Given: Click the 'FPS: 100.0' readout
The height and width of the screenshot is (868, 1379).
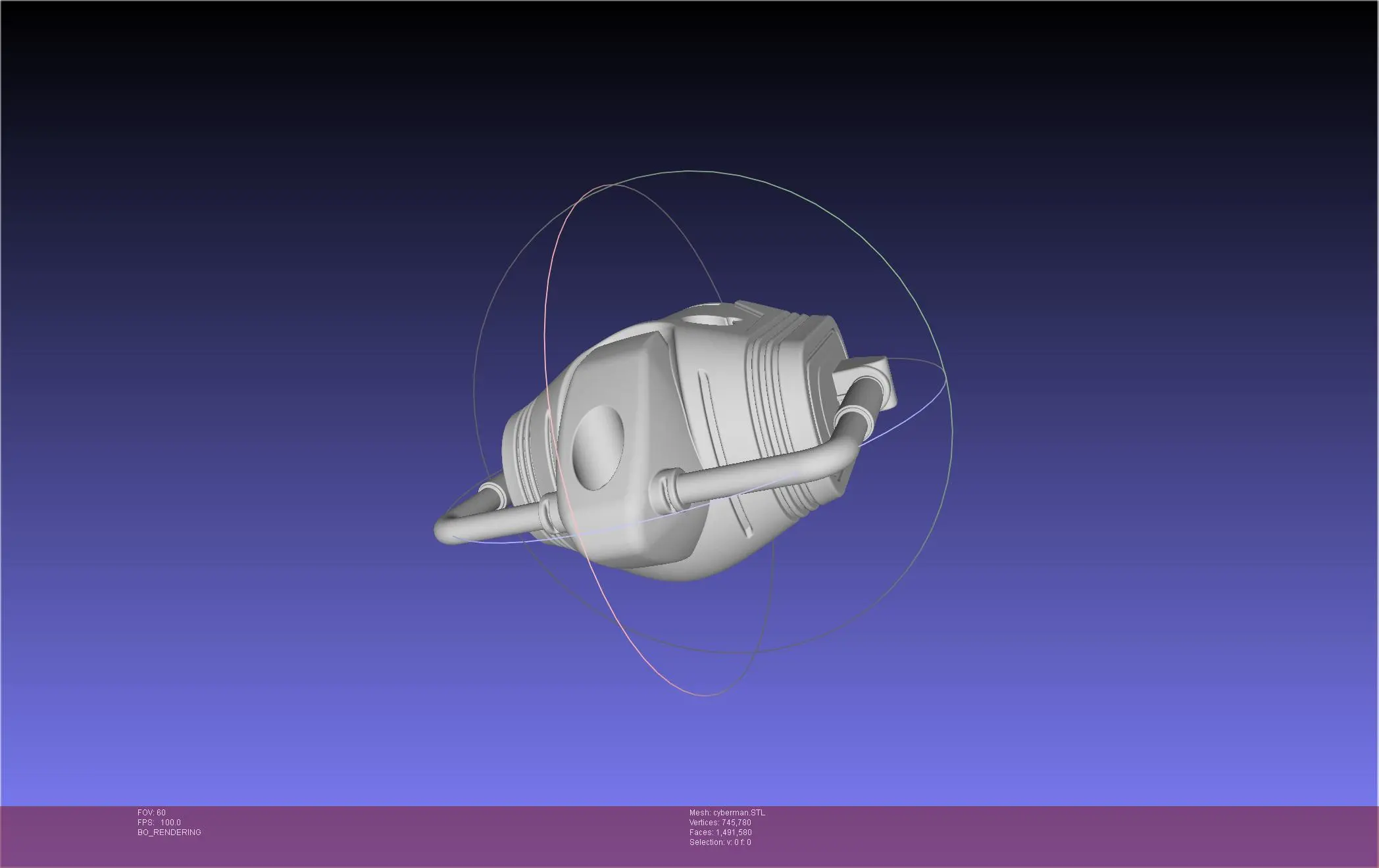Looking at the screenshot, I should tap(159, 823).
